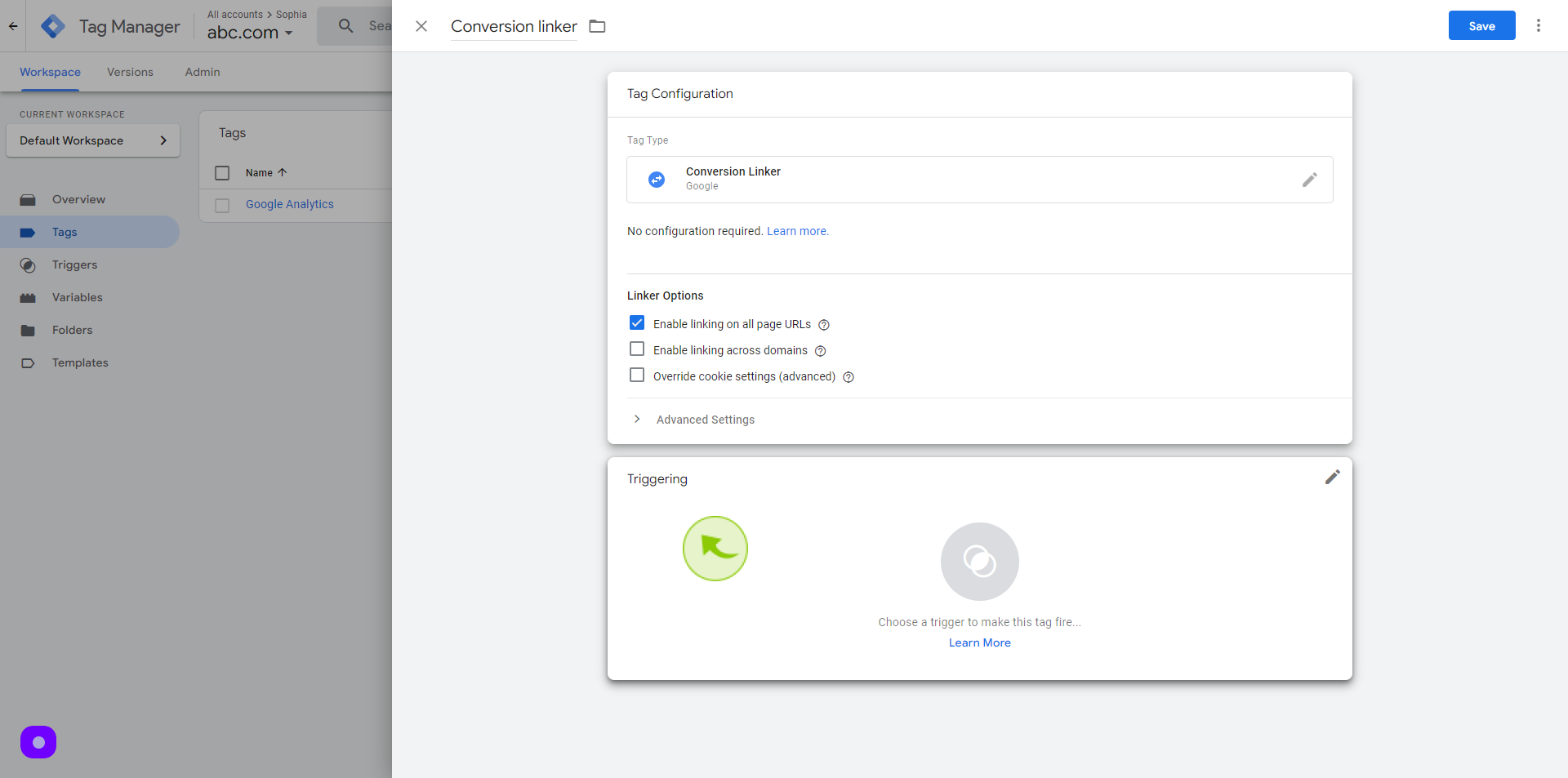Rename the tag title Conversion linker
The width and height of the screenshot is (1568, 778).
(x=514, y=26)
